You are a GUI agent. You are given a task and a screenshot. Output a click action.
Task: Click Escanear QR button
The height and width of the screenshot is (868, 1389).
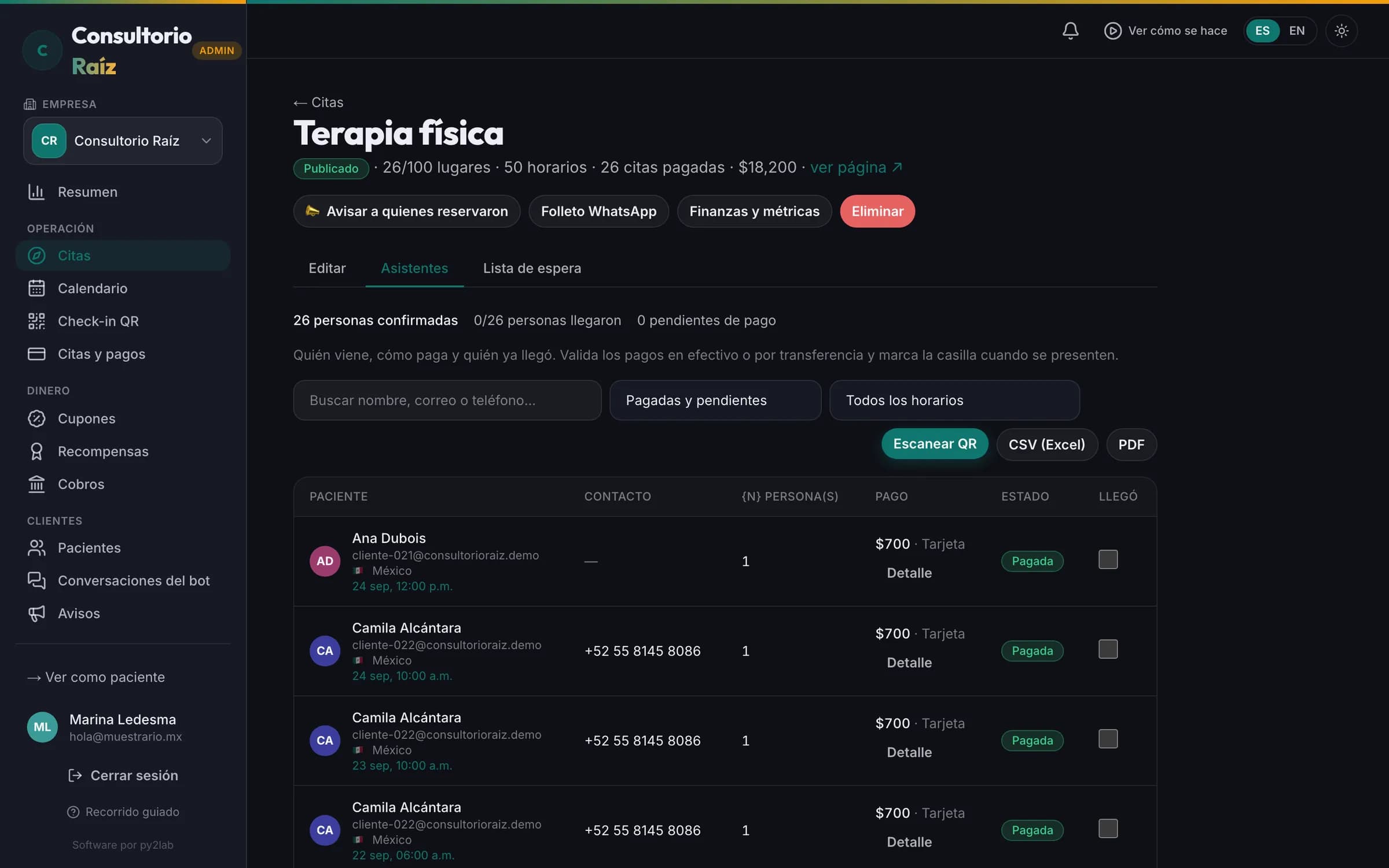click(x=935, y=444)
